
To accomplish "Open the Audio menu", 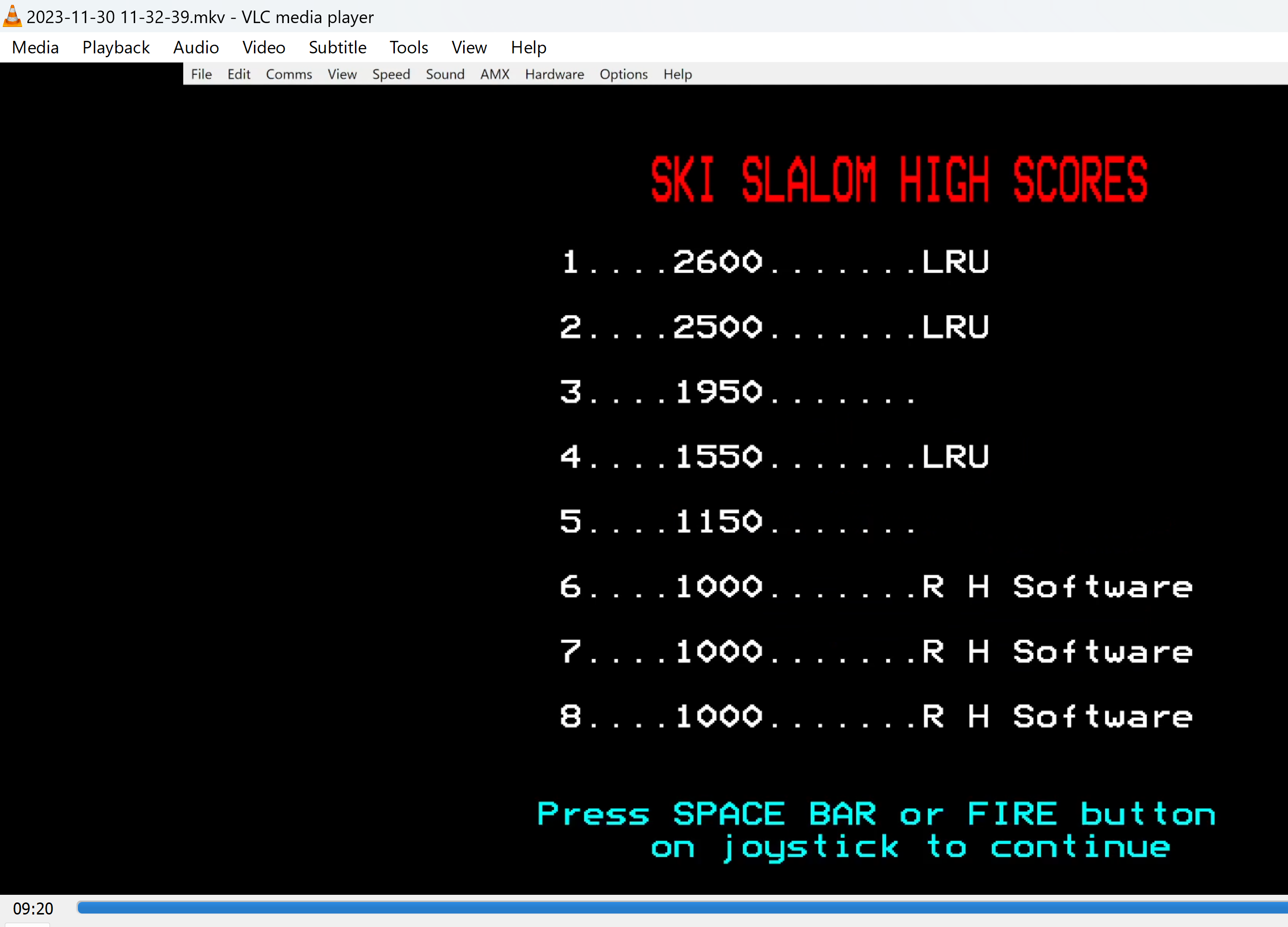I will pos(196,48).
